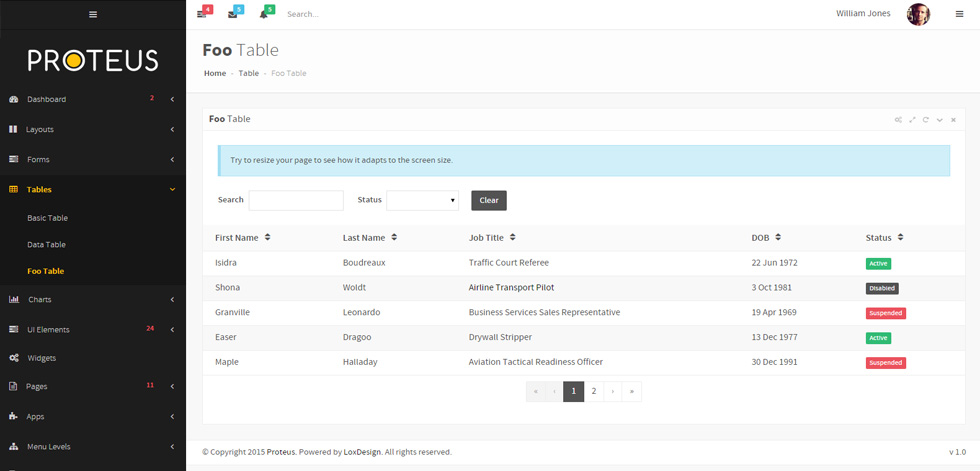The height and width of the screenshot is (471, 980).
Task: Click the Halladay last name cell
Action: point(360,362)
